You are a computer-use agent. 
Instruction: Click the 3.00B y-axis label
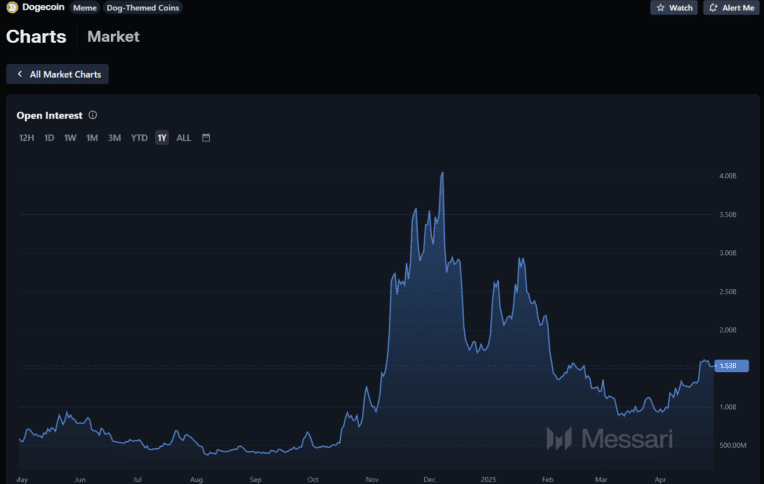click(728, 253)
